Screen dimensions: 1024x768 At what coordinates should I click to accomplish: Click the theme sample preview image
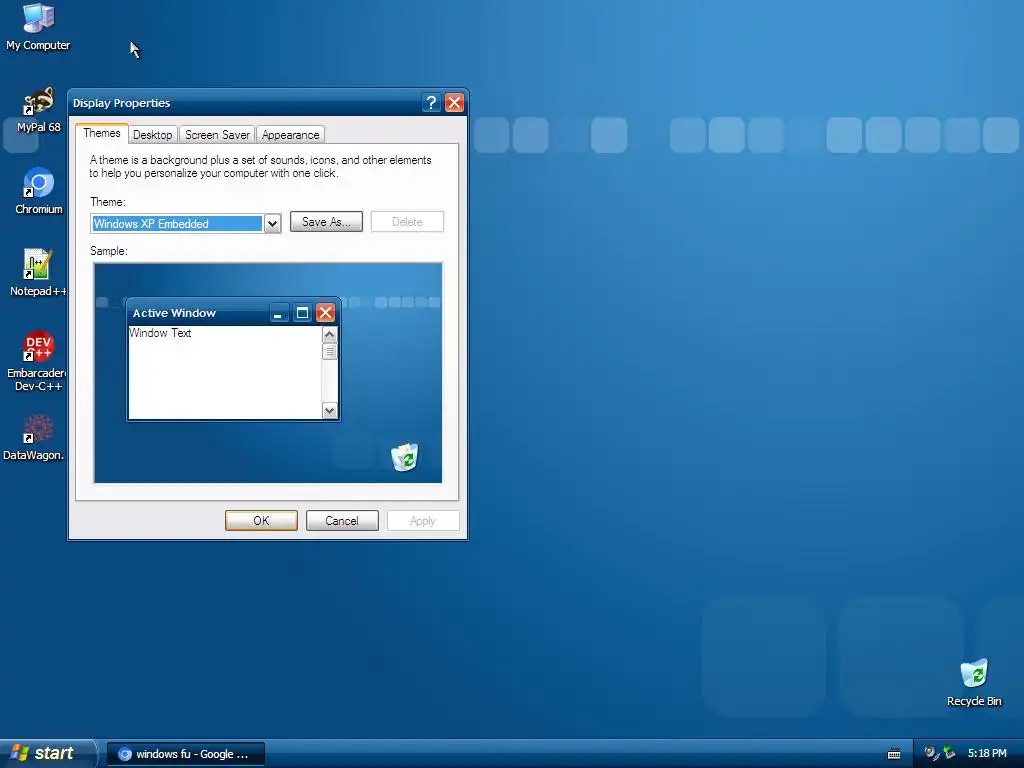tap(268, 373)
